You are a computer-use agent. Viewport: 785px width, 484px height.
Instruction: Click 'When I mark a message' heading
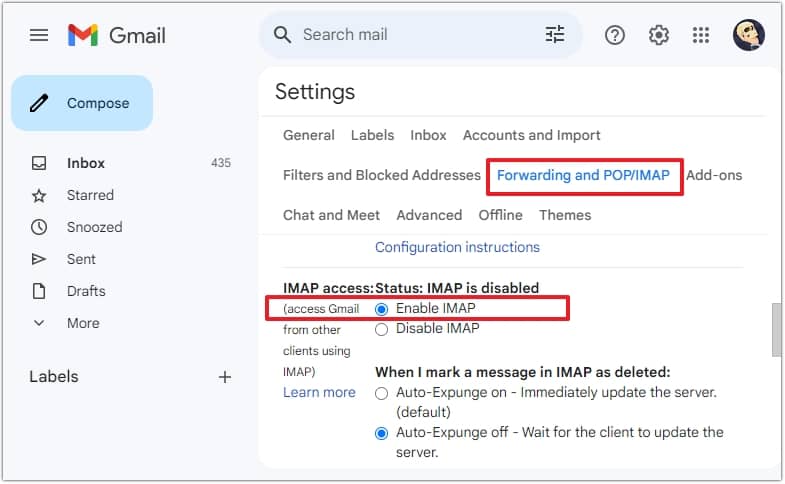[x=523, y=372]
